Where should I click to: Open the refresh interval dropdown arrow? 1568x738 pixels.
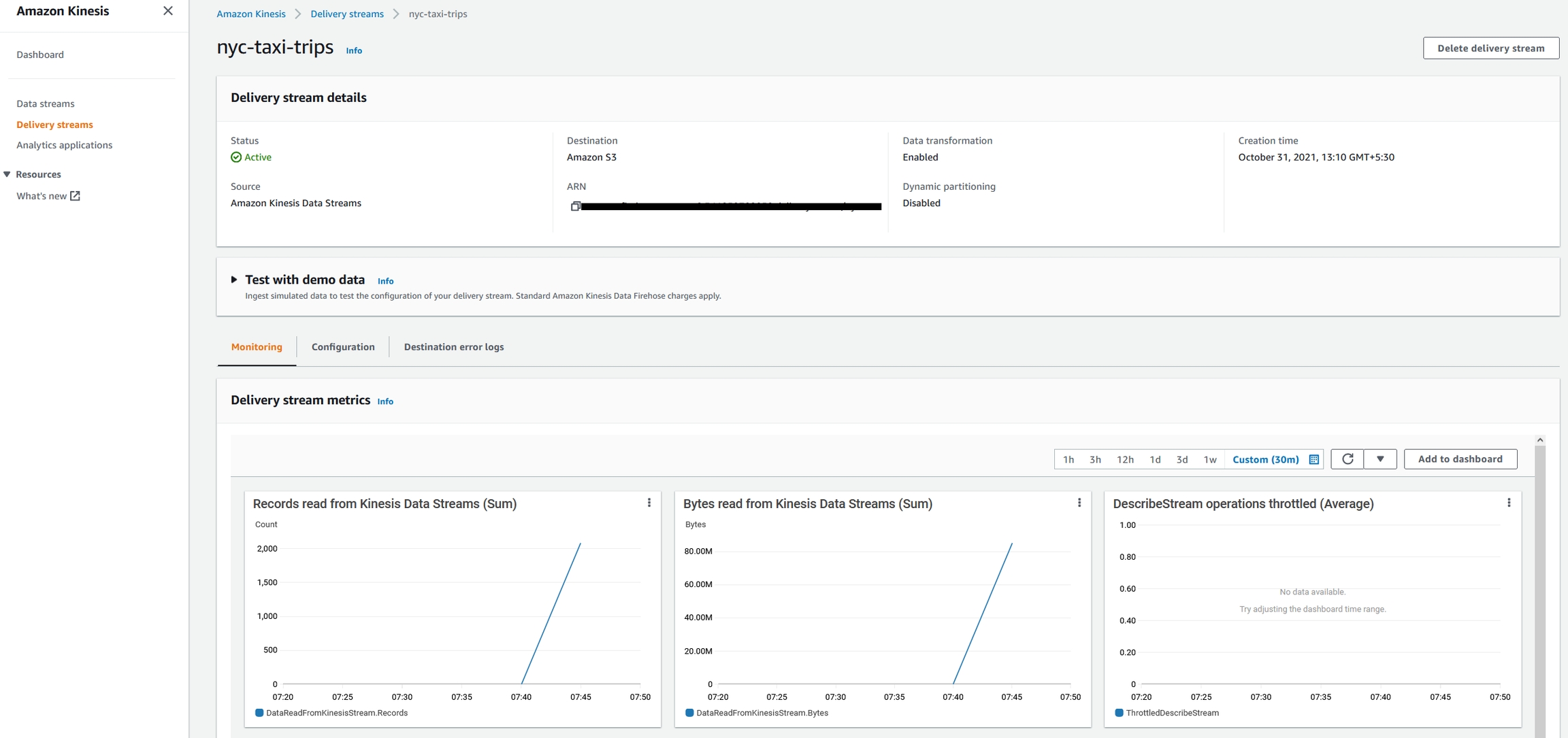click(x=1380, y=459)
